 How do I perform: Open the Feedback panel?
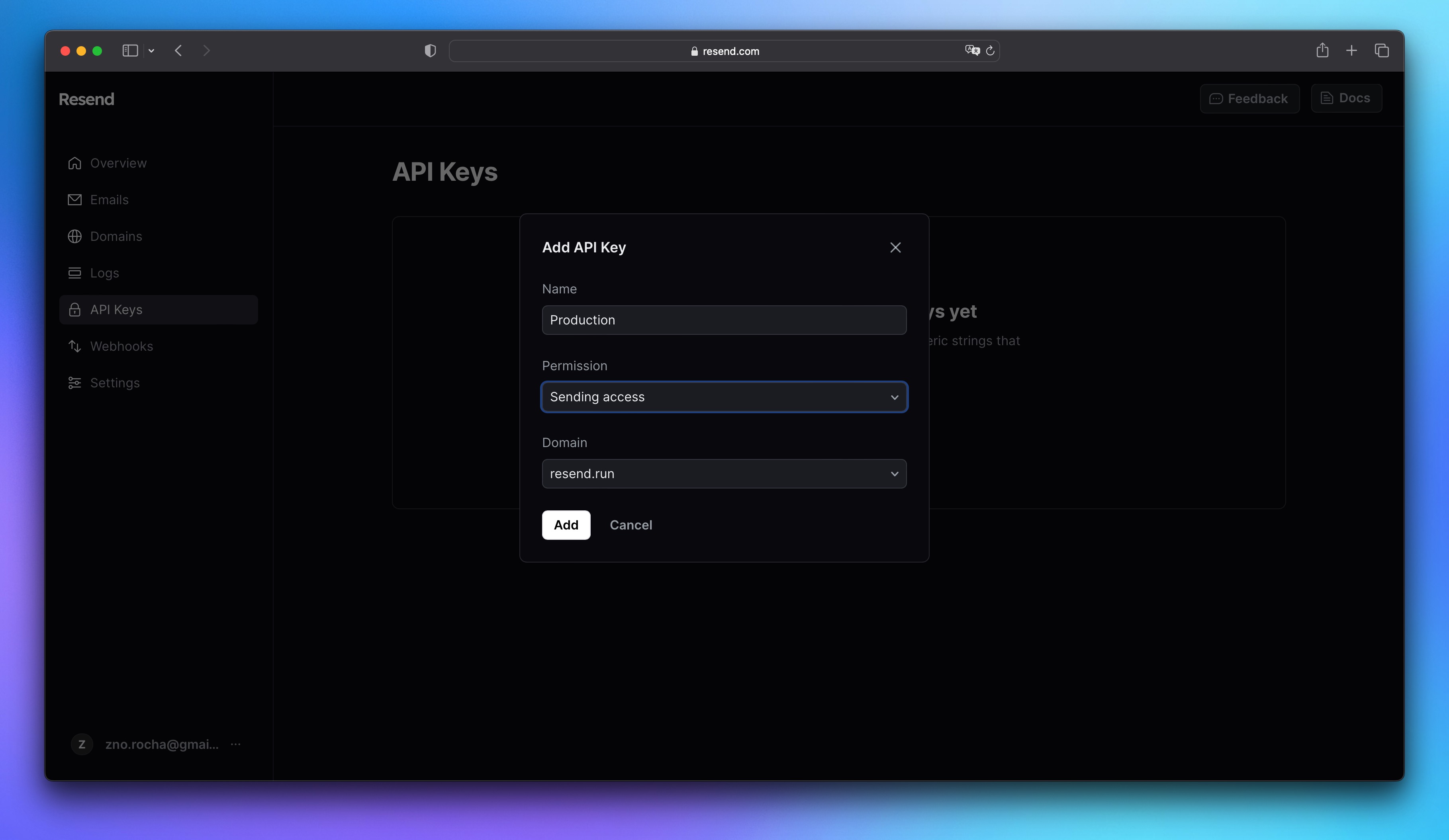click(x=1249, y=98)
